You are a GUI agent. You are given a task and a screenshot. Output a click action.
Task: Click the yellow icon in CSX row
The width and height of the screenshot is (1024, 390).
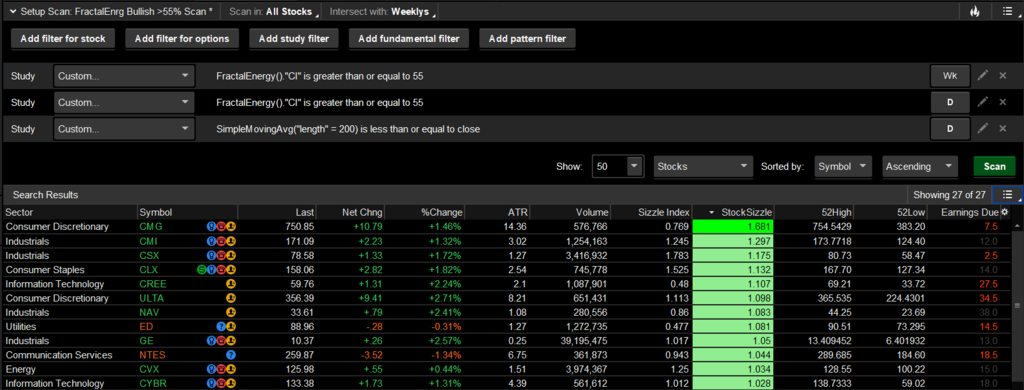tap(231, 255)
